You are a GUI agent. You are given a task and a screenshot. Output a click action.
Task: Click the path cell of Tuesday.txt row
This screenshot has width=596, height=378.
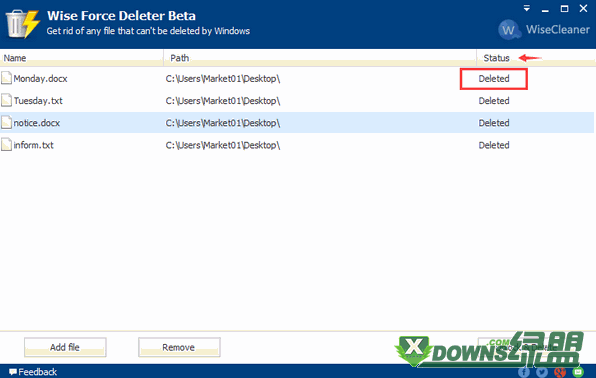[x=223, y=101]
